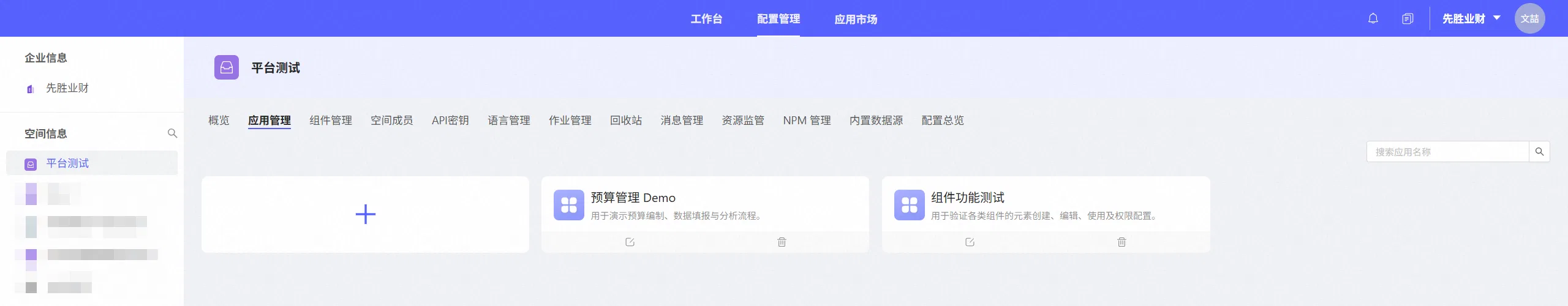The height and width of the screenshot is (306, 1568).
Task: Go to the 资源监管 tab
Action: click(743, 121)
